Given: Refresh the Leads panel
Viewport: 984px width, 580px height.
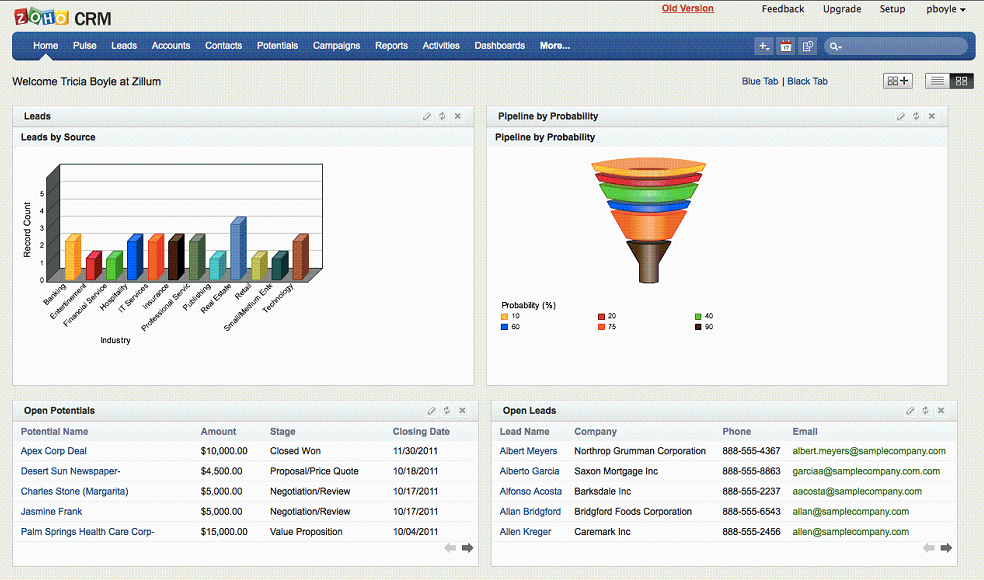Looking at the screenshot, I should click(x=442, y=116).
